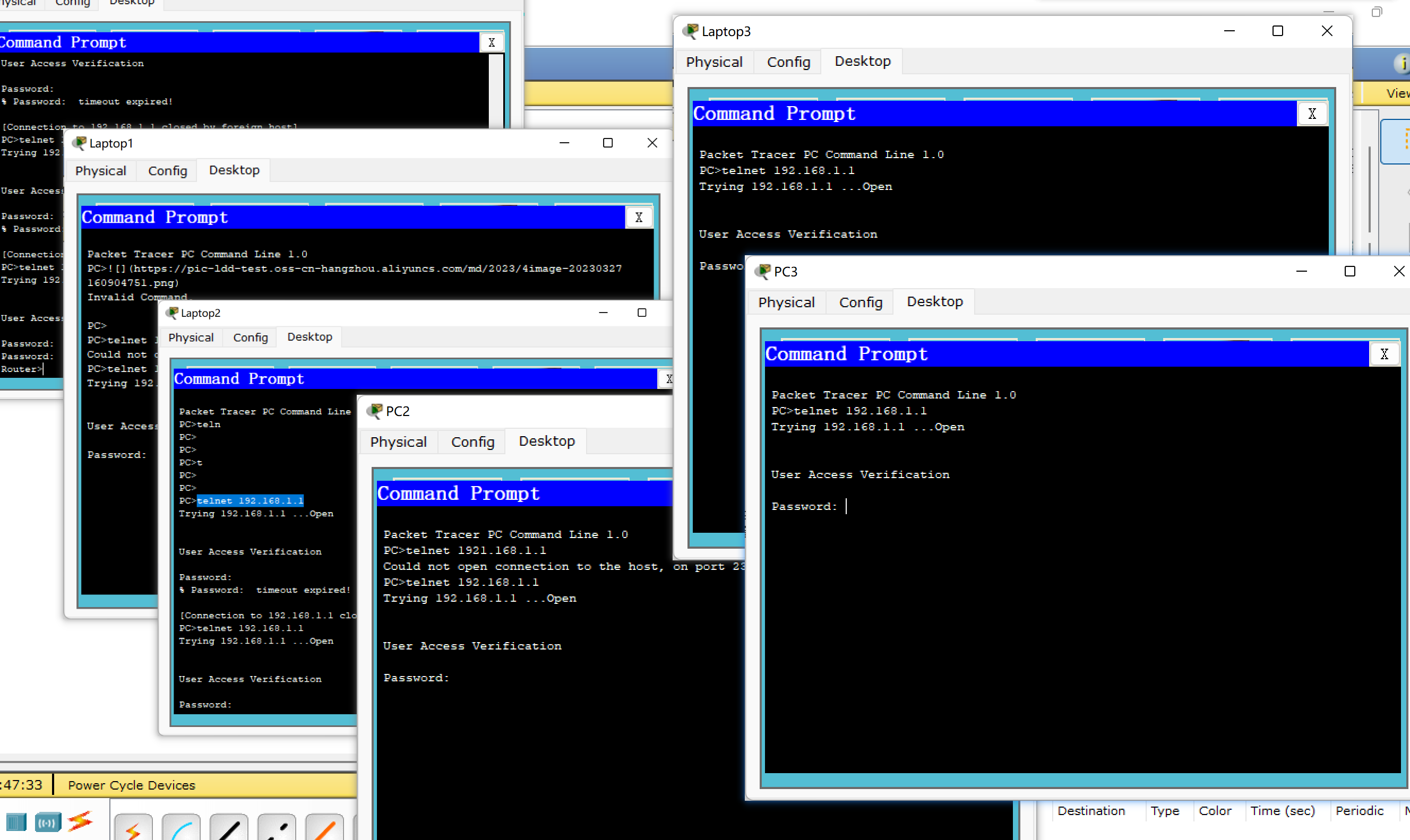The image size is (1410, 840).
Task: Open the Config tab in PC3
Action: (x=860, y=302)
